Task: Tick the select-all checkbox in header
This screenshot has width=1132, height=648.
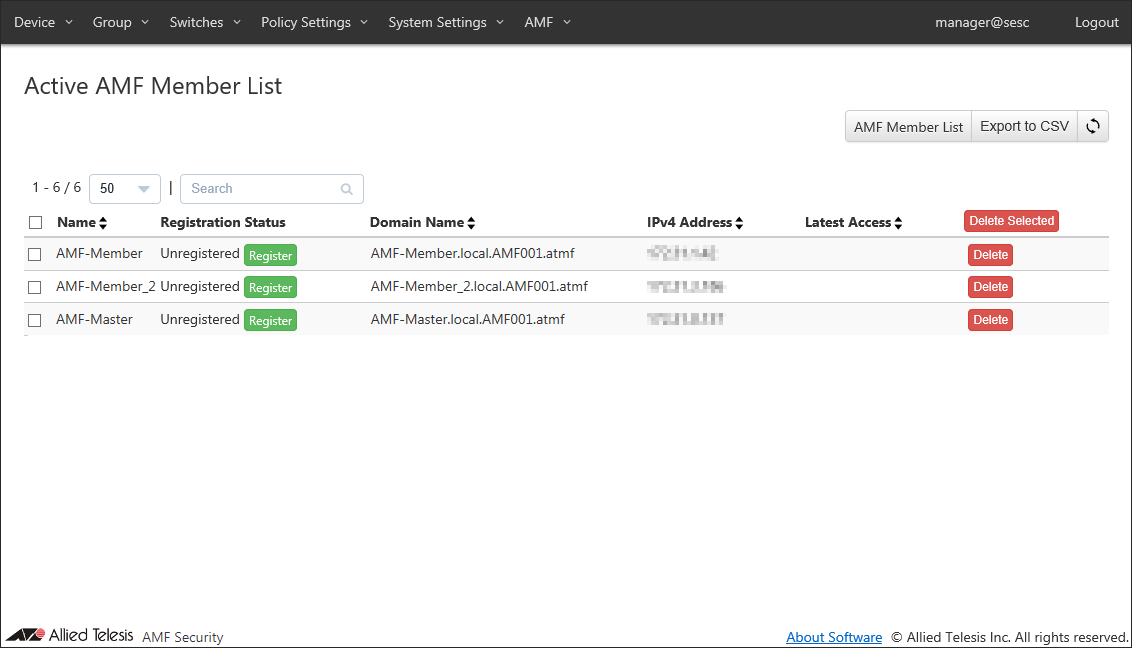Action: (35, 223)
